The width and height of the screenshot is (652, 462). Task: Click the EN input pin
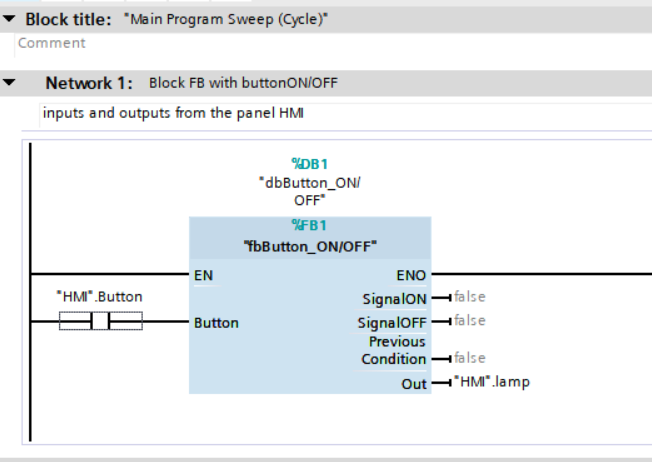(x=203, y=274)
